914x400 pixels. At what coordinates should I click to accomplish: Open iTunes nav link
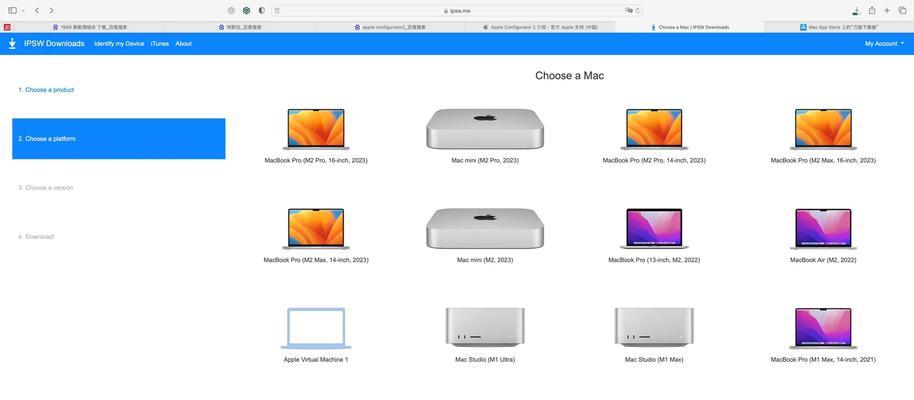tap(160, 44)
